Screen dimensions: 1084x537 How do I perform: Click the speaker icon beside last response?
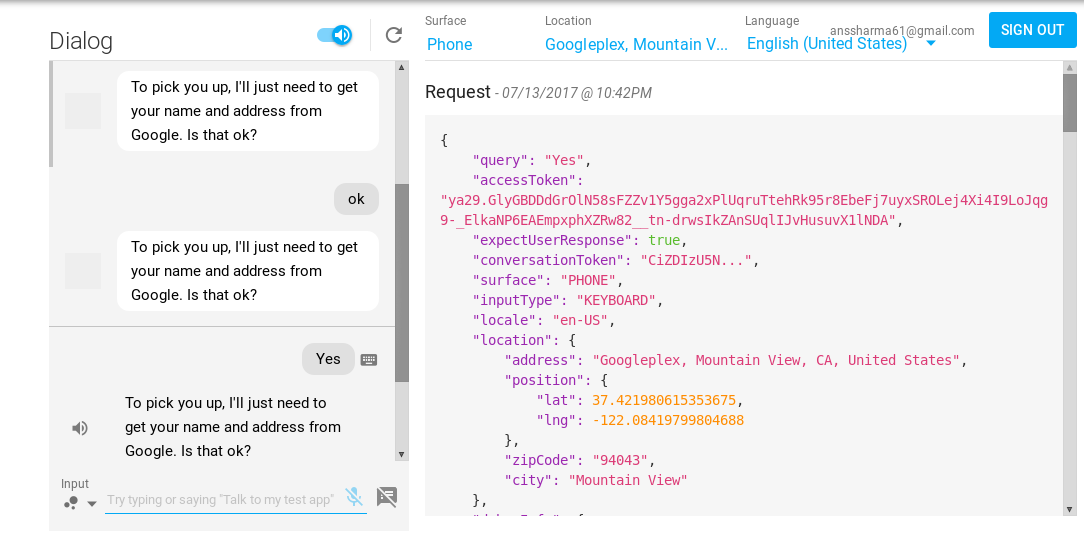click(80, 428)
